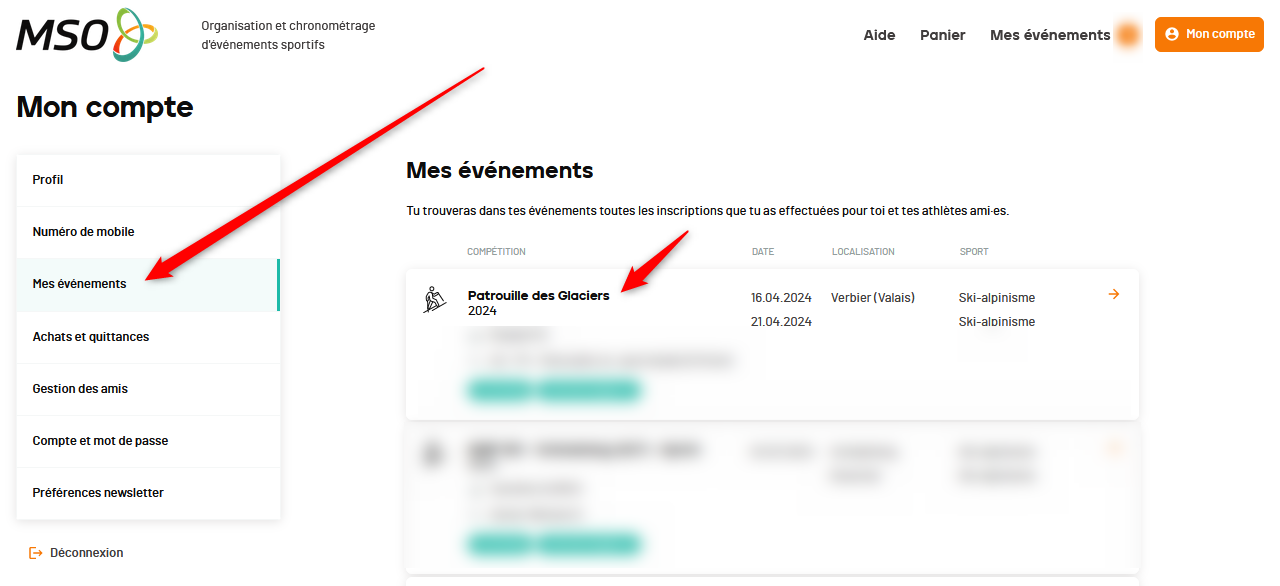This screenshot has height=586, width=1280.
Task: Select Profil in the account sidebar
Action: [x=48, y=180]
